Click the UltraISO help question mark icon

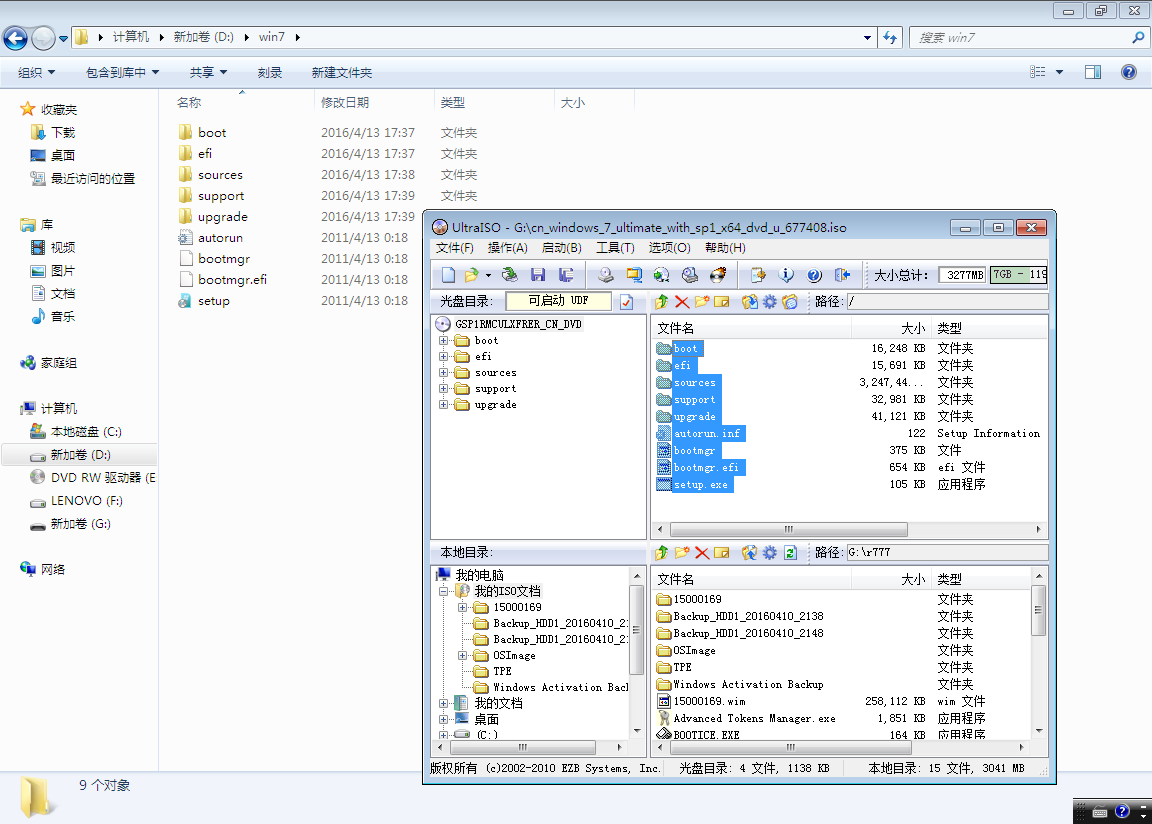pos(814,275)
